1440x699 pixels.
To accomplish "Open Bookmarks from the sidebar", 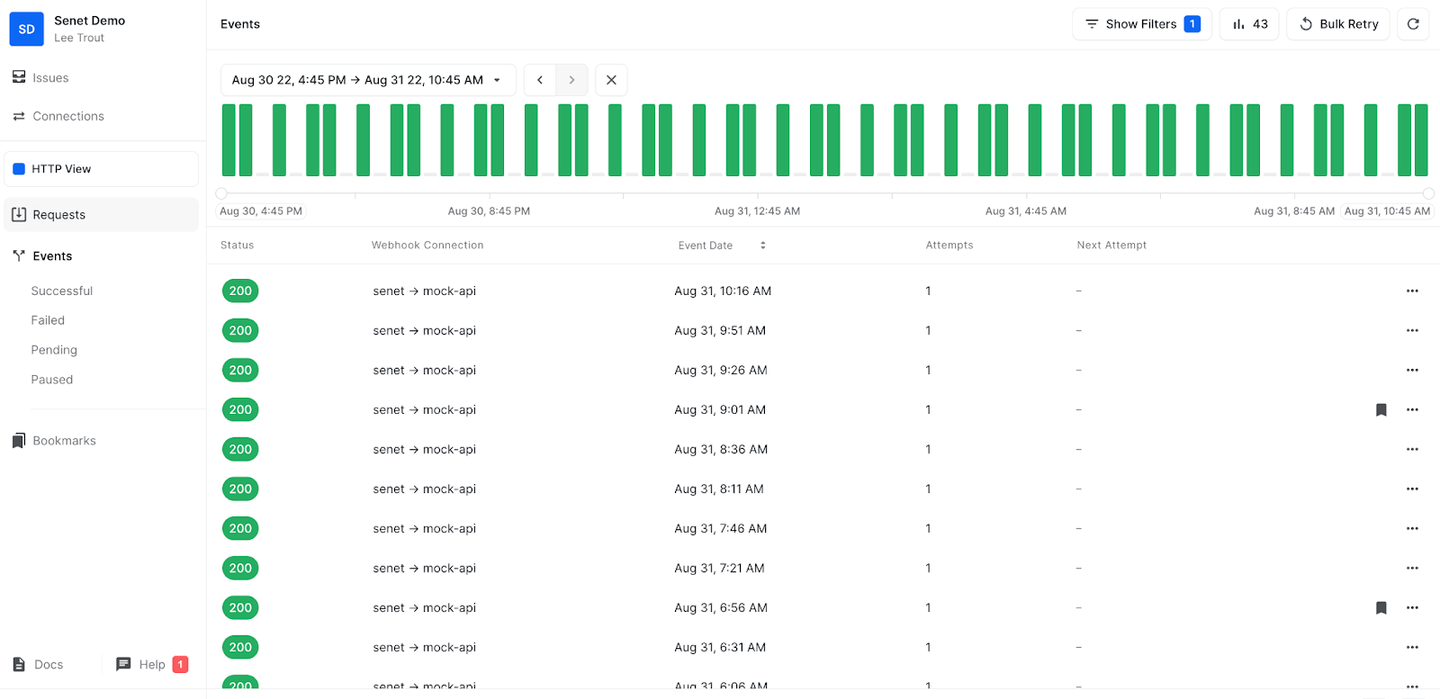I will [65, 440].
